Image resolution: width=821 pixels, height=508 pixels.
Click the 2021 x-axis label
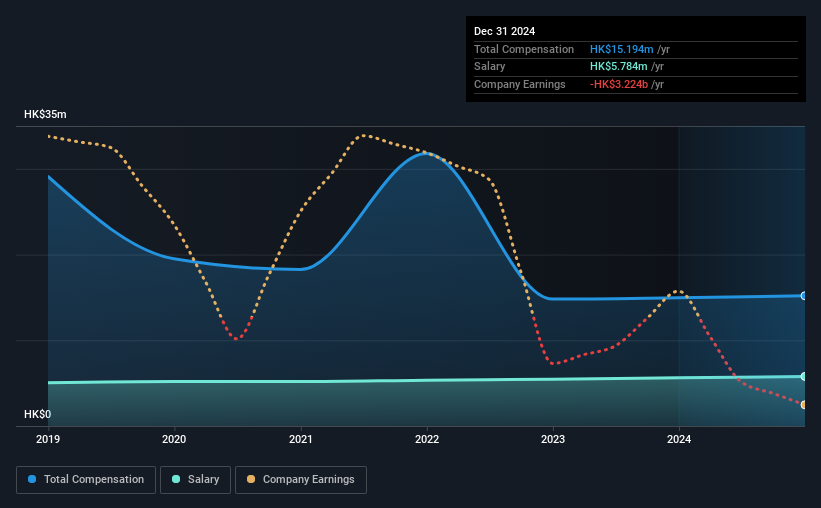tap(301, 439)
